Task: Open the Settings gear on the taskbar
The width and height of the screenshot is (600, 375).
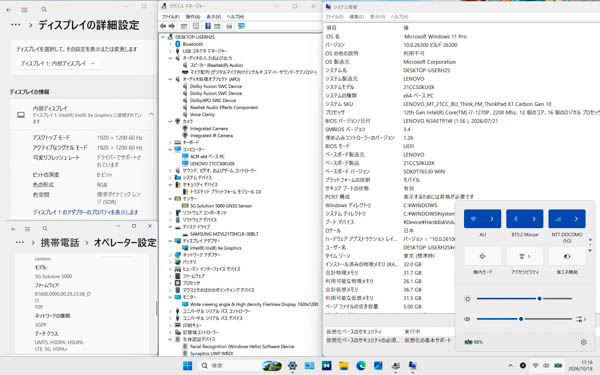Action: (x=292, y=366)
